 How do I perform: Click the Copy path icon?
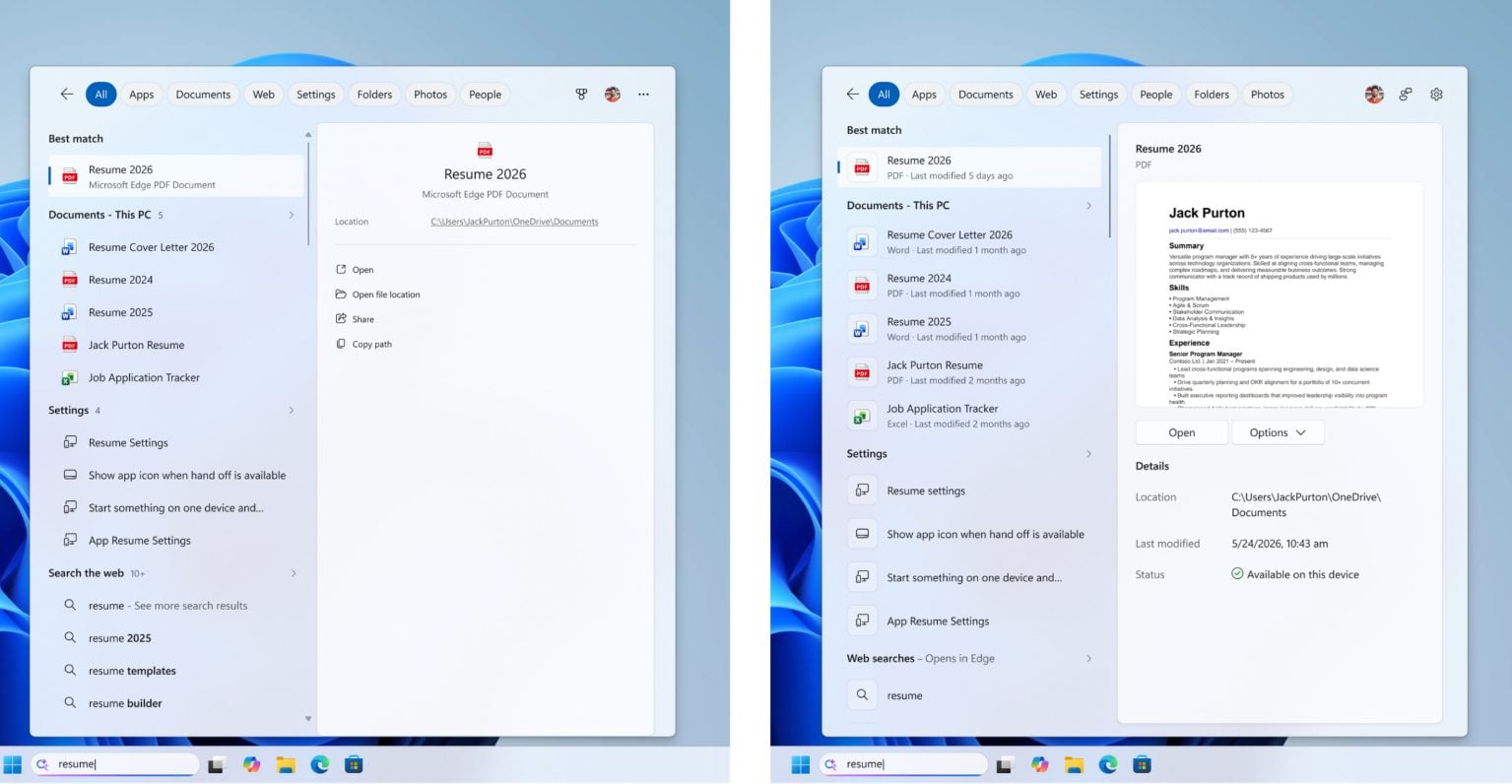click(341, 344)
